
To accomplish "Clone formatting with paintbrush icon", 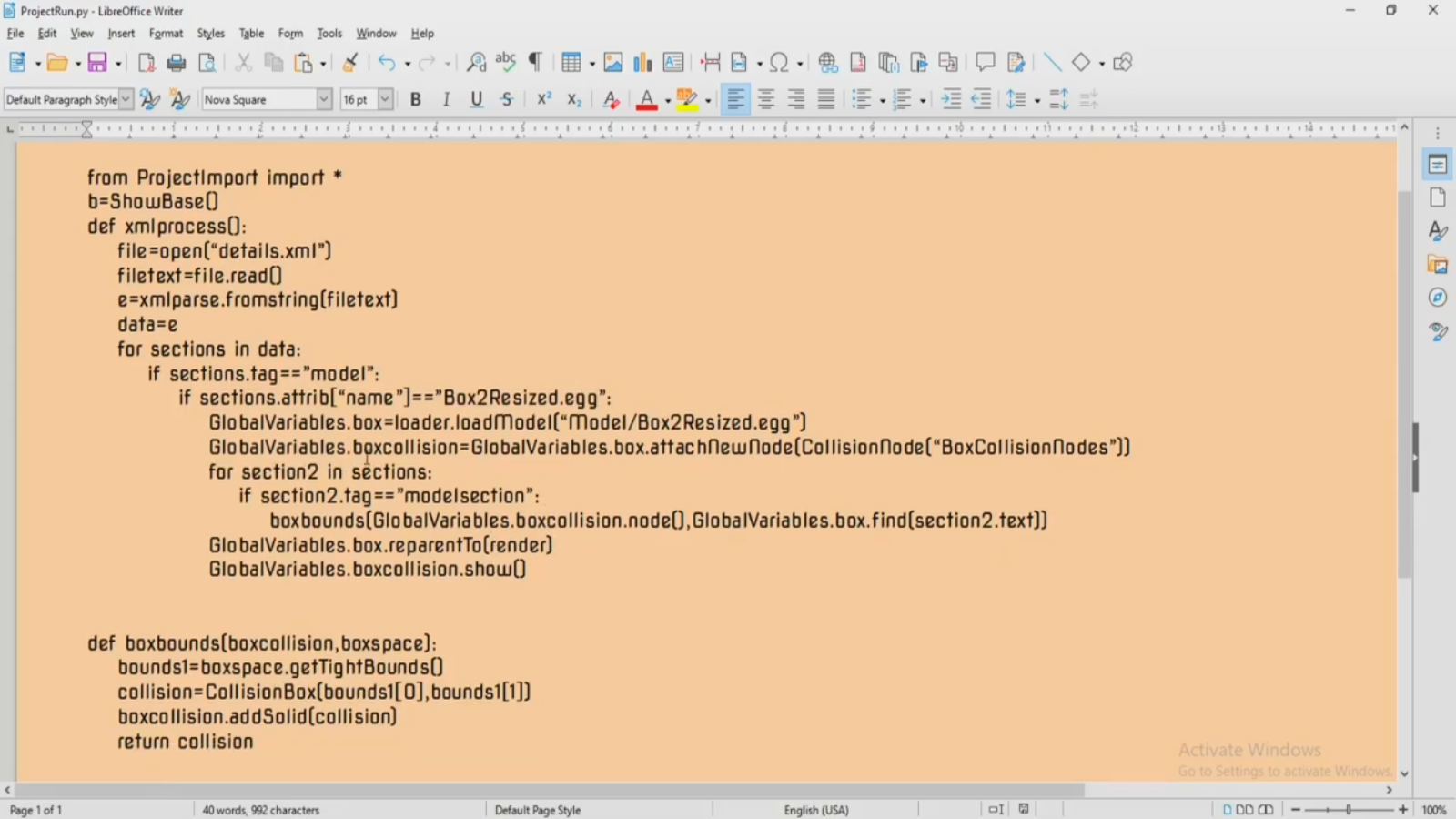I will pos(349,62).
